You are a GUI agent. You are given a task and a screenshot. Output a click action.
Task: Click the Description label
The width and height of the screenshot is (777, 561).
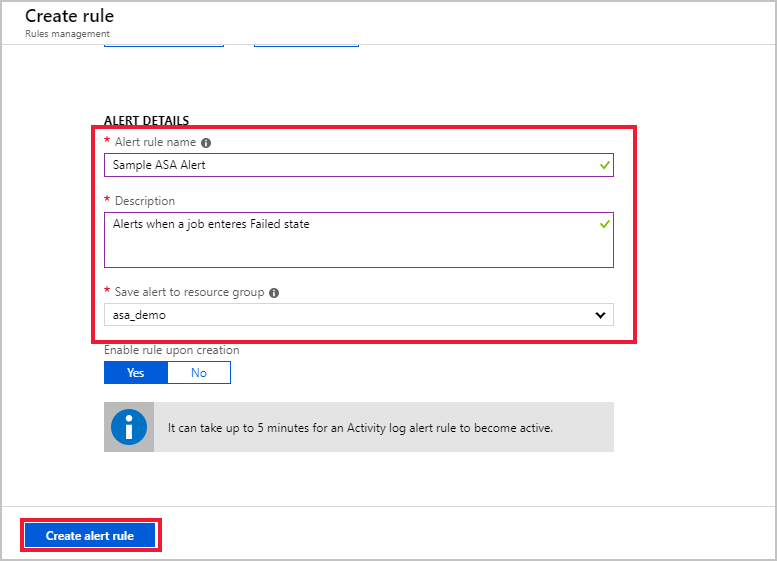(x=145, y=201)
